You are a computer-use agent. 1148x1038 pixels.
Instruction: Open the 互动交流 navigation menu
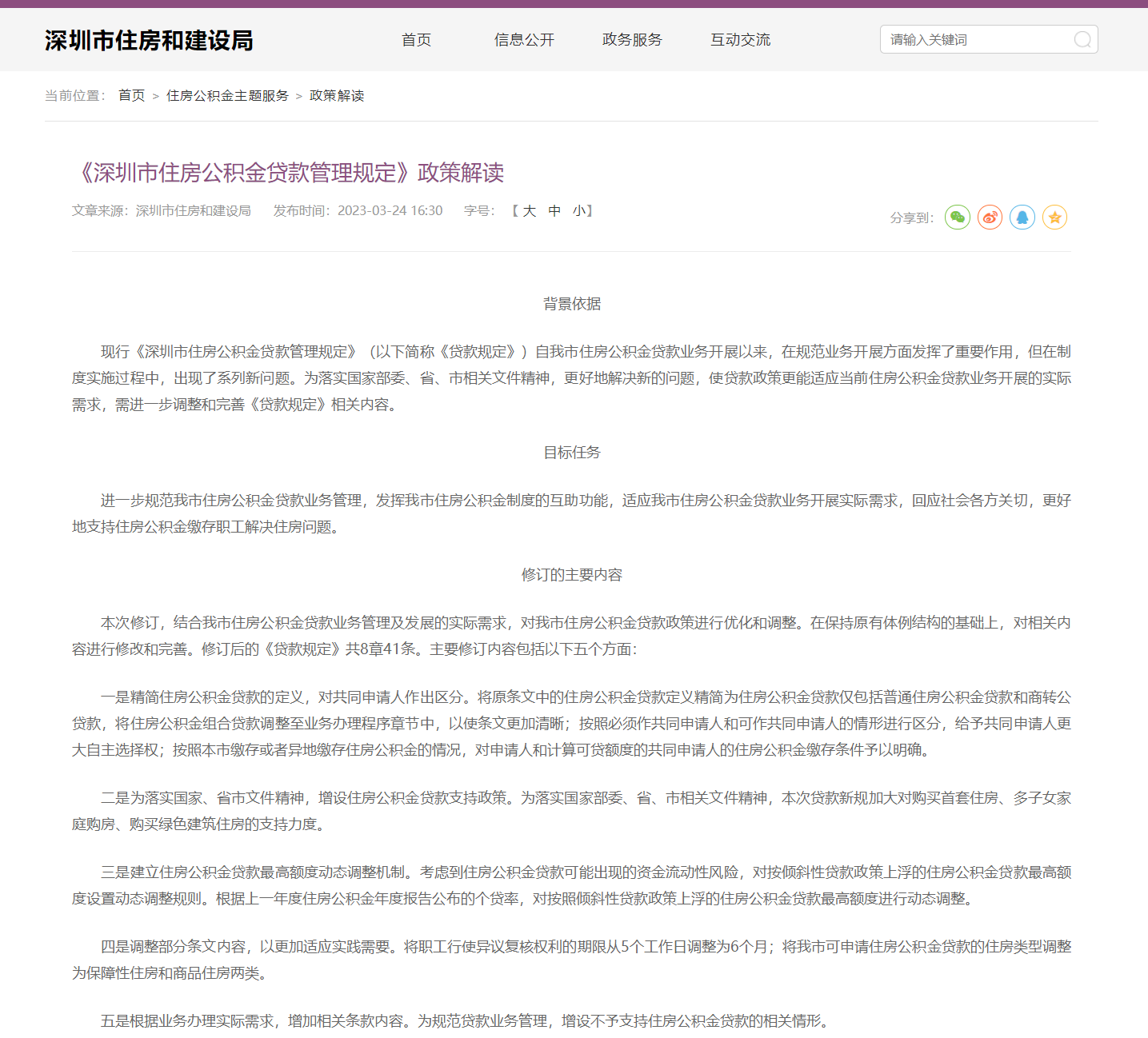click(740, 40)
